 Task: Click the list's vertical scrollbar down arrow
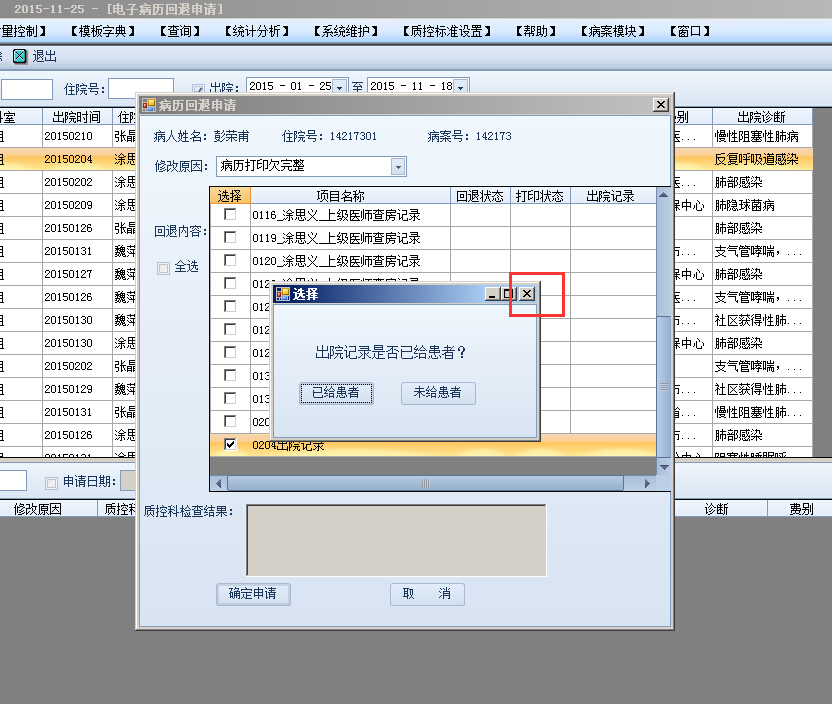coord(663,467)
